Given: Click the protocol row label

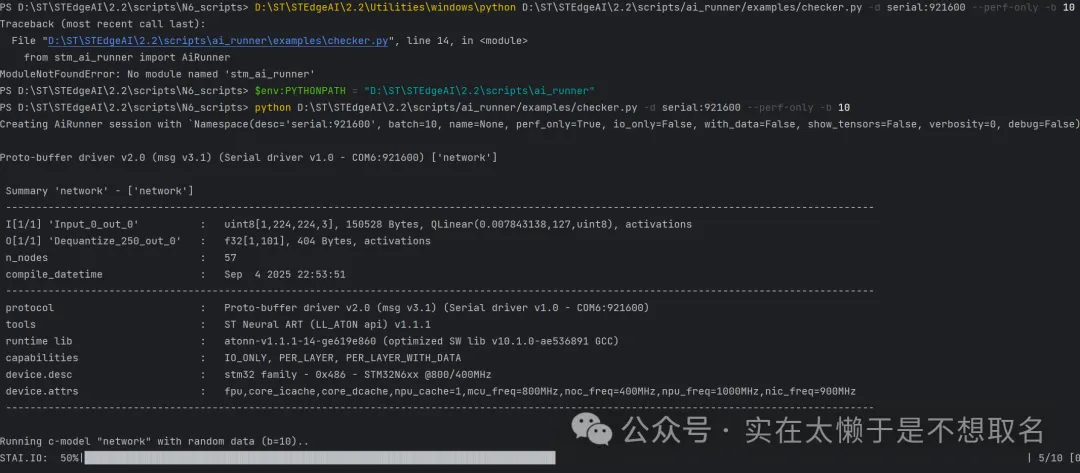Looking at the screenshot, I should [30, 308].
